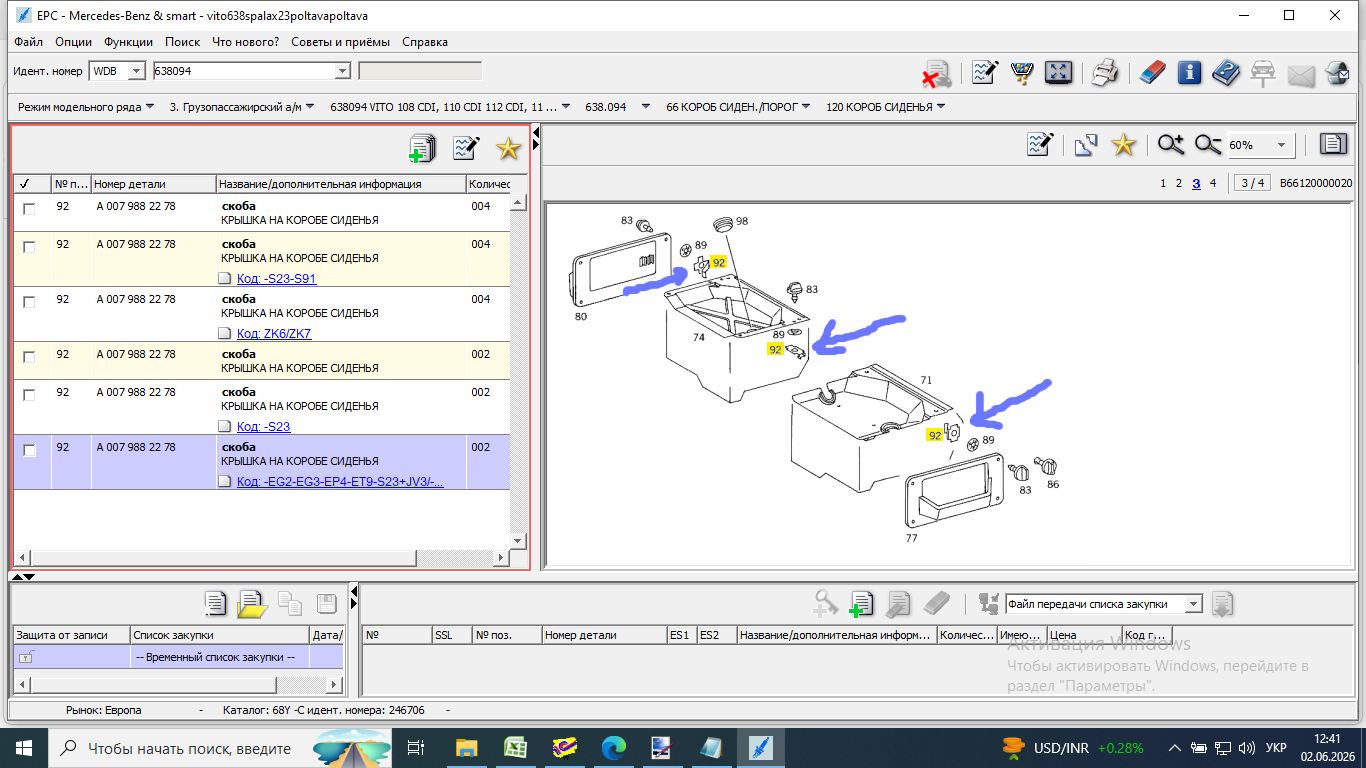Open the notes icon in the main top toolbar
Viewport: 1366px width, 768px height.
(x=985, y=72)
